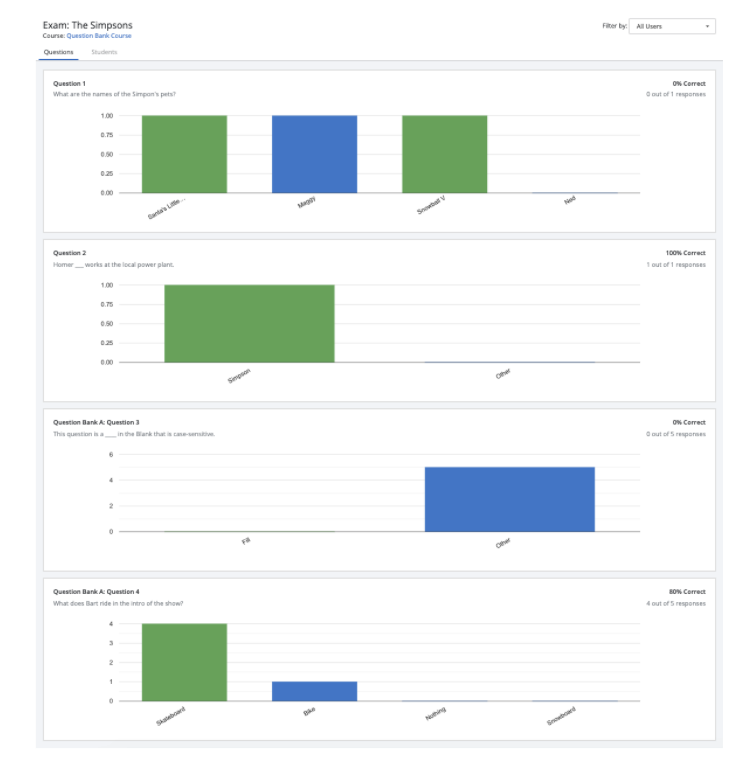Click the Exam: The Simpsons page title
Viewport: 740px width, 763px height.
(x=87, y=25)
